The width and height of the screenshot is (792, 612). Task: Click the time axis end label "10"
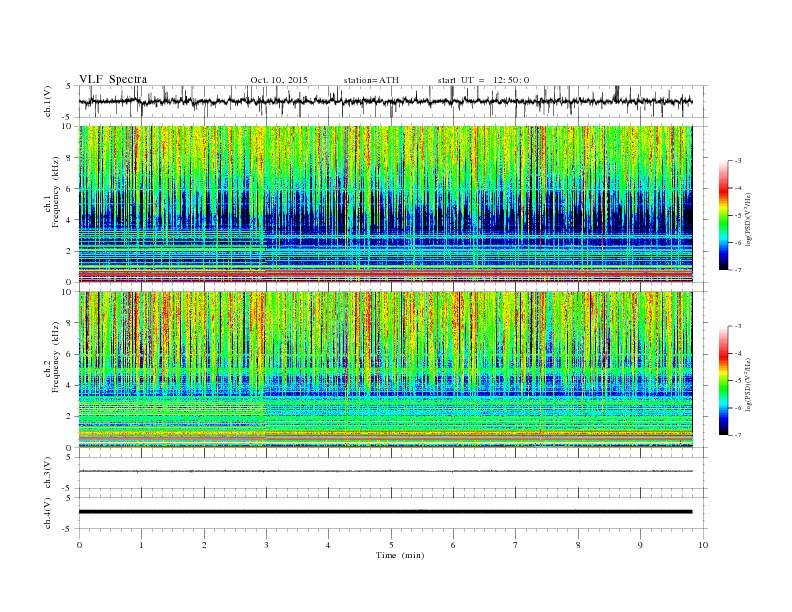(703, 545)
